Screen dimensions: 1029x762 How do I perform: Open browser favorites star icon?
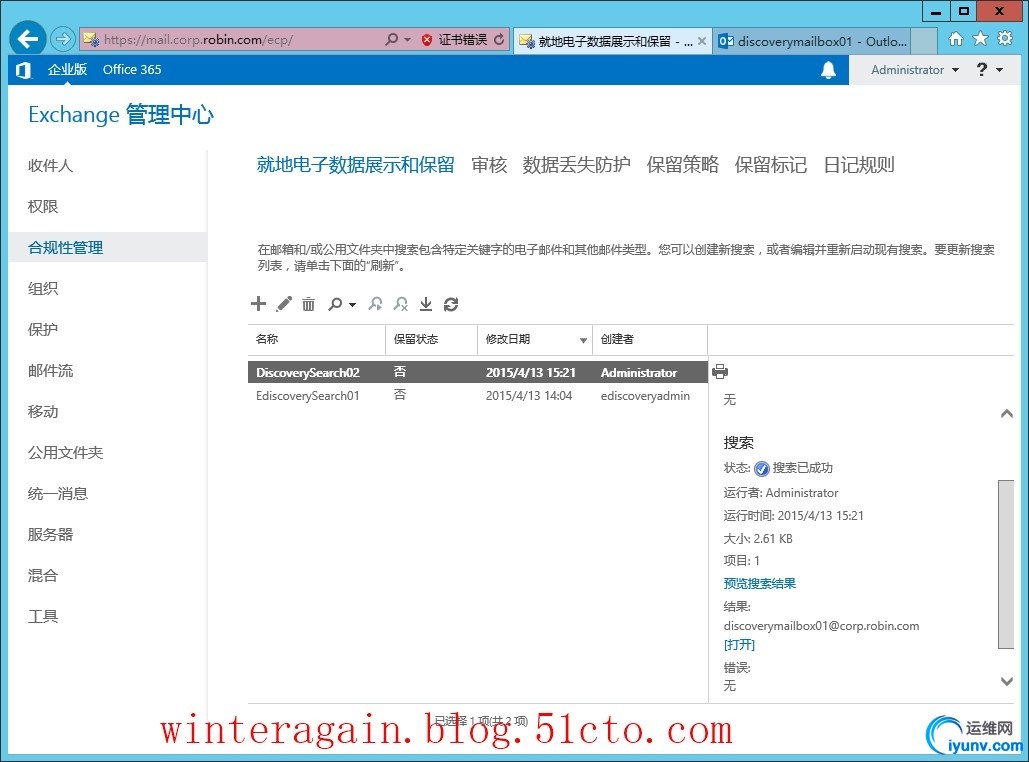(x=980, y=39)
